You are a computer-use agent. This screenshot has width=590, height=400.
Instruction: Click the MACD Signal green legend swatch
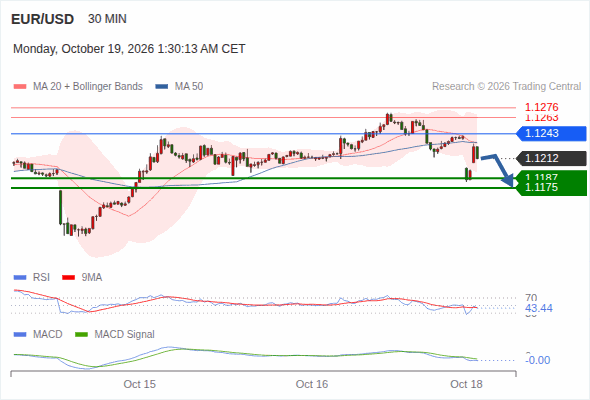pyautogui.click(x=81, y=335)
